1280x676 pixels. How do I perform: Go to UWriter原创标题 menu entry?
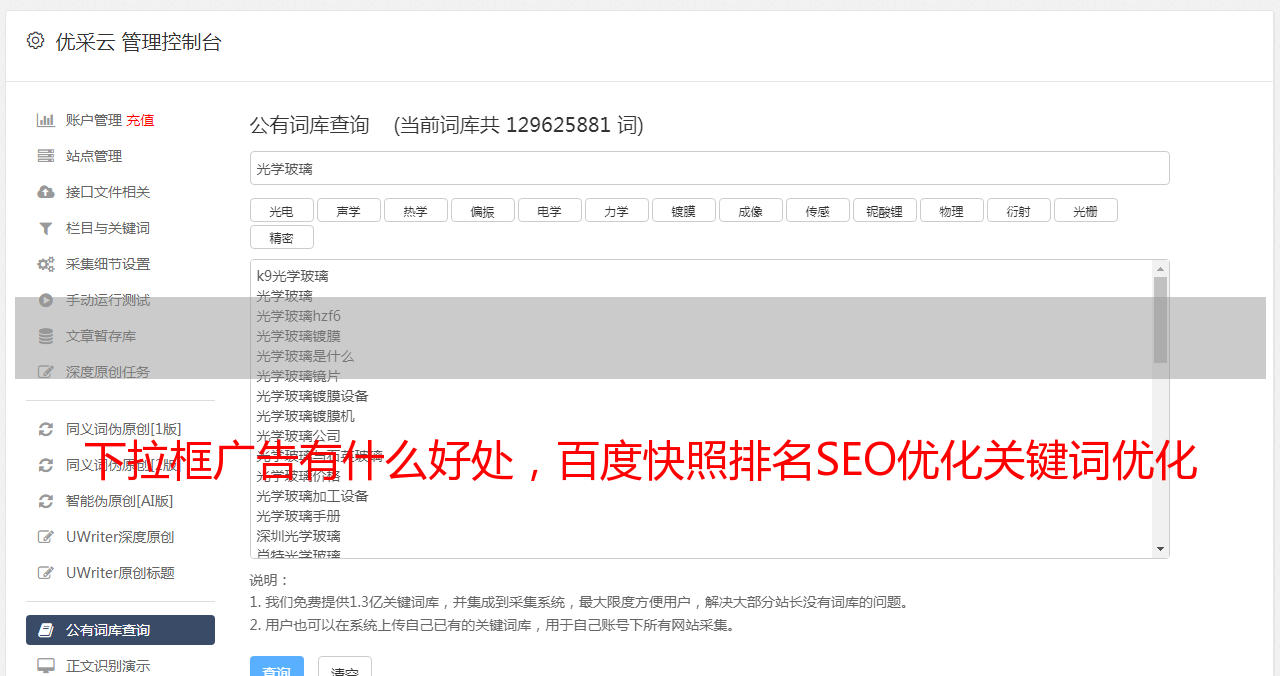[x=120, y=573]
